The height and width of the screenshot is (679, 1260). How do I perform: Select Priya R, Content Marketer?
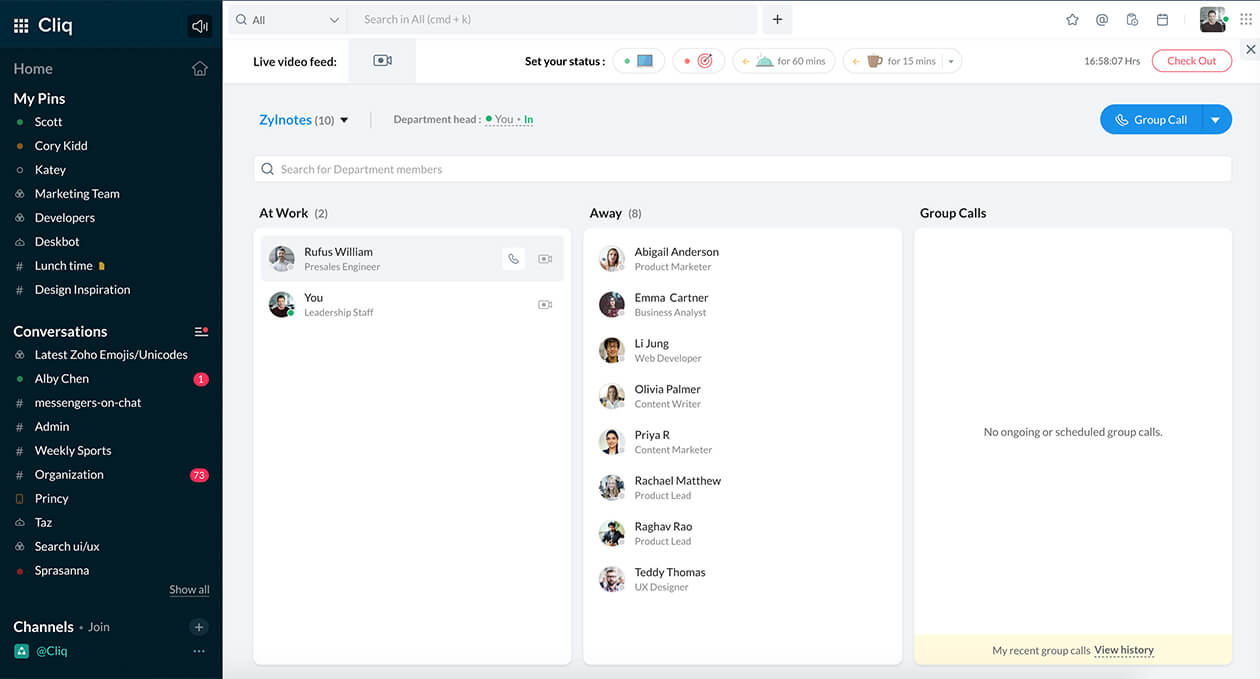click(x=742, y=442)
